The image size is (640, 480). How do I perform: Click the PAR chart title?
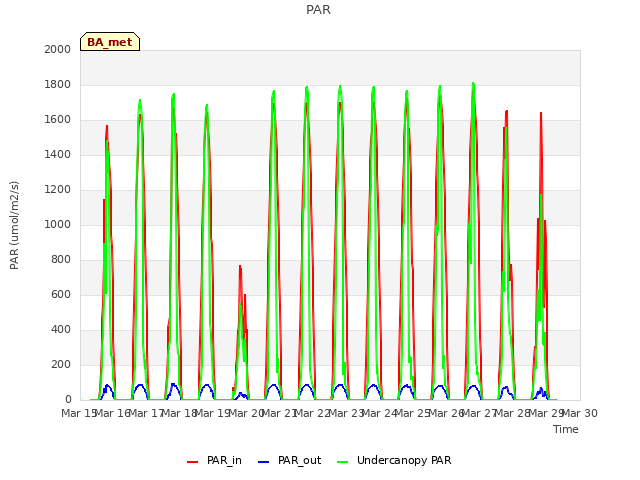pos(318,9)
